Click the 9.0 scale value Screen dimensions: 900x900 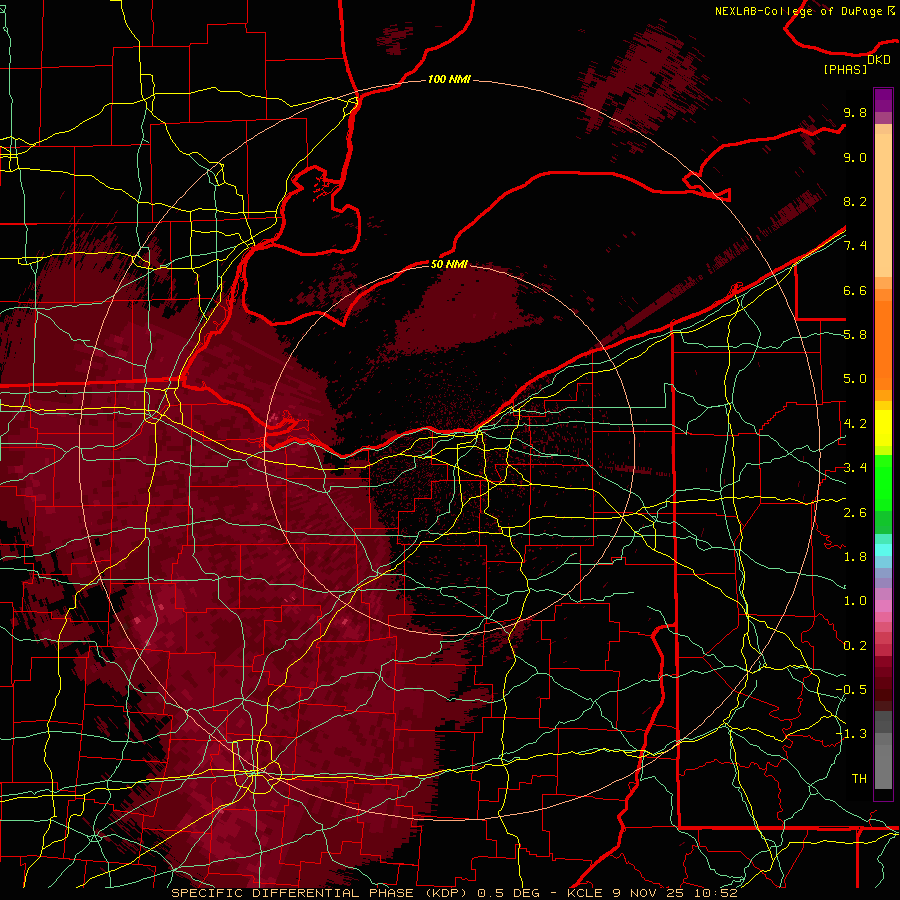(855, 157)
